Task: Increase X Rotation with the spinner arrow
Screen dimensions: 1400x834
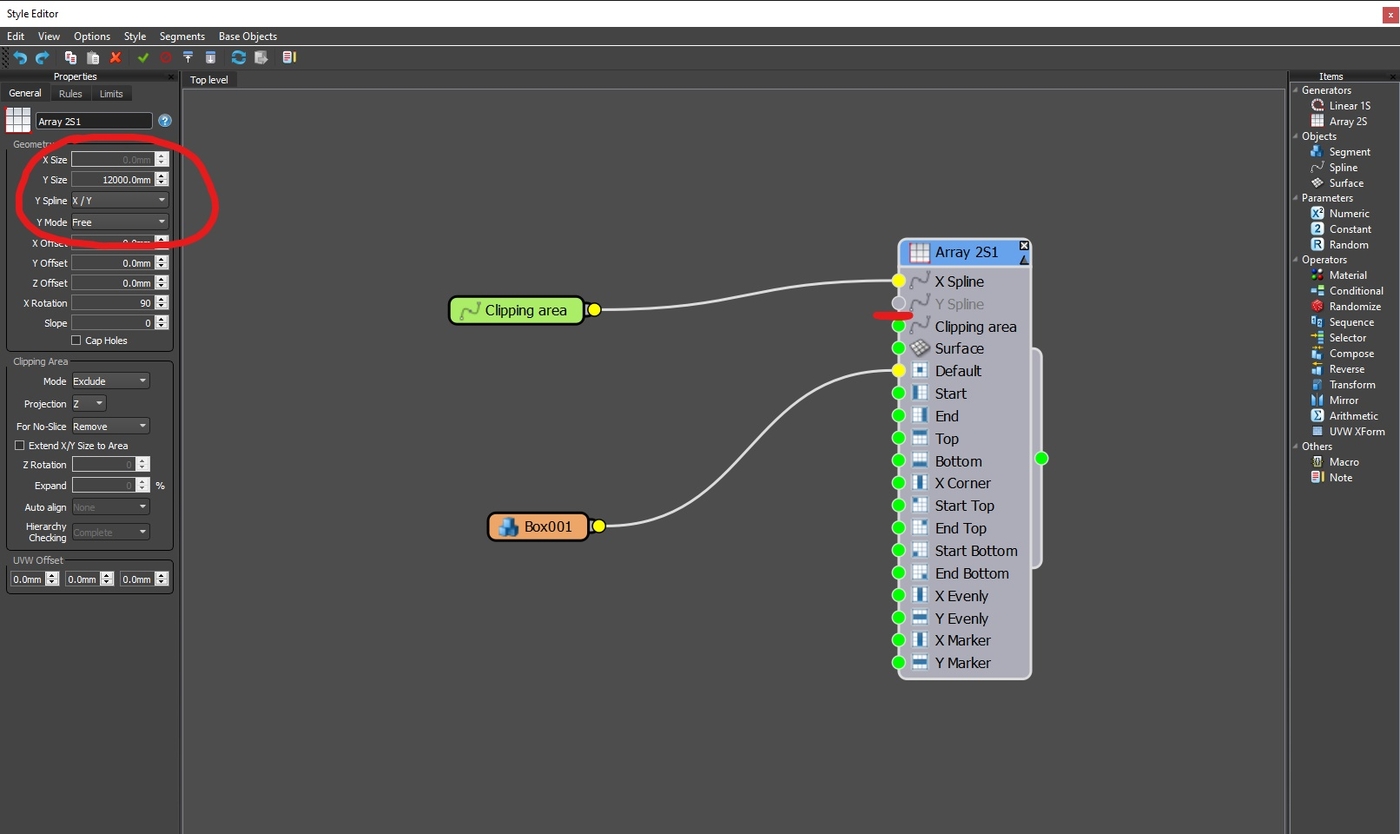Action: point(162,299)
